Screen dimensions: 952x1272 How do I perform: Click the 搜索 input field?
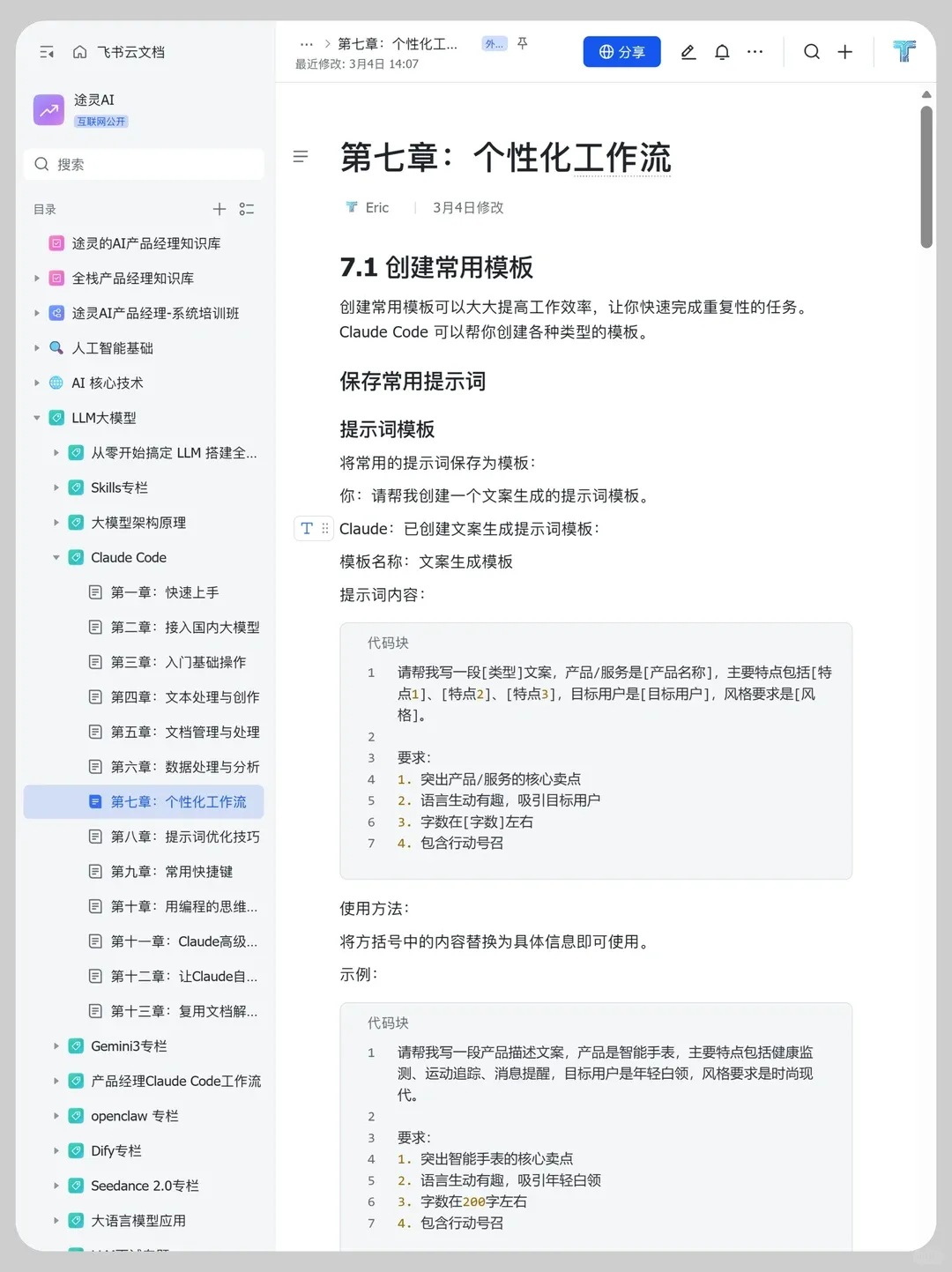pyautogui.click(x=144, y=164)
